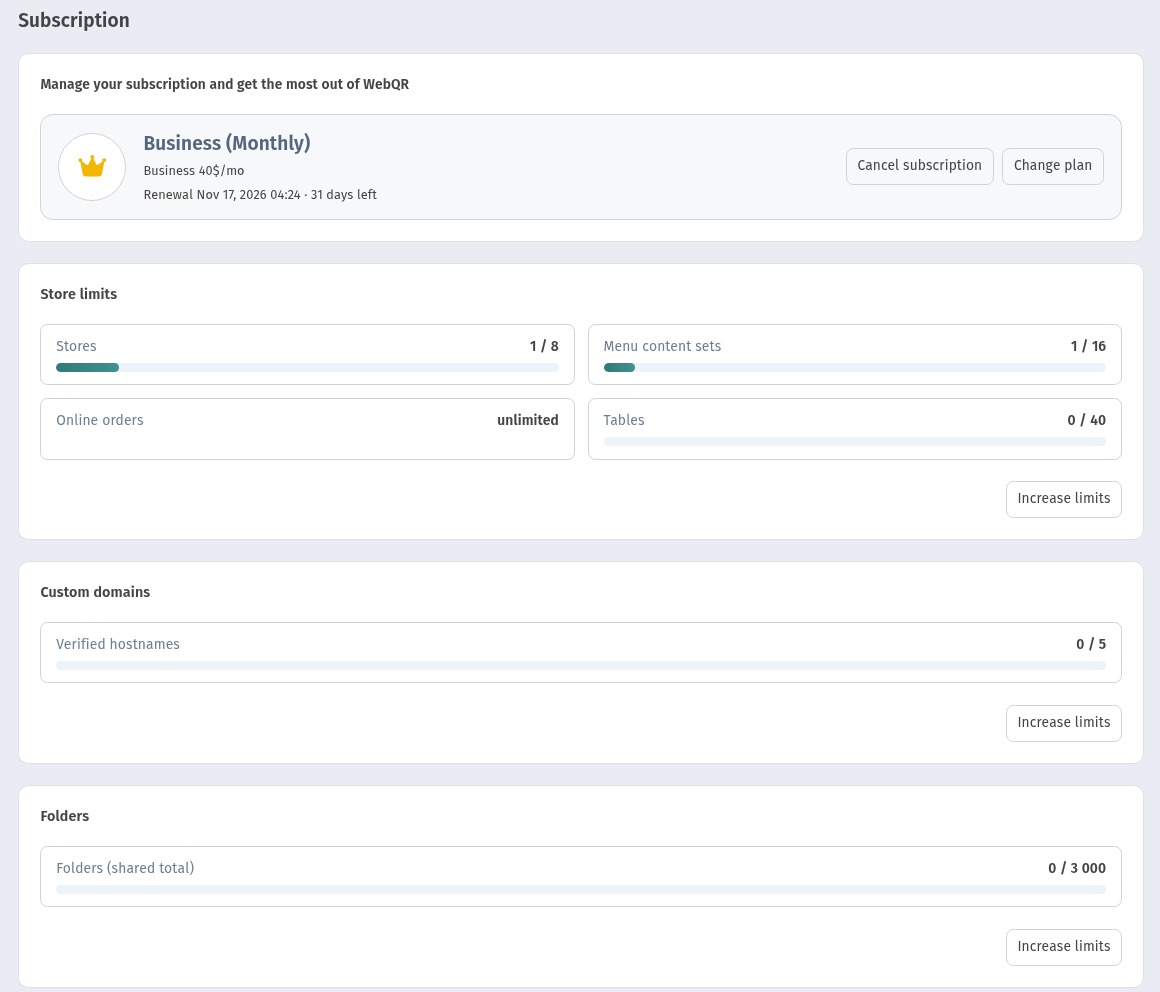Screen dimensions: 1160x992
Task: Increase limits for Folders
Action: tap(1063, 947)
